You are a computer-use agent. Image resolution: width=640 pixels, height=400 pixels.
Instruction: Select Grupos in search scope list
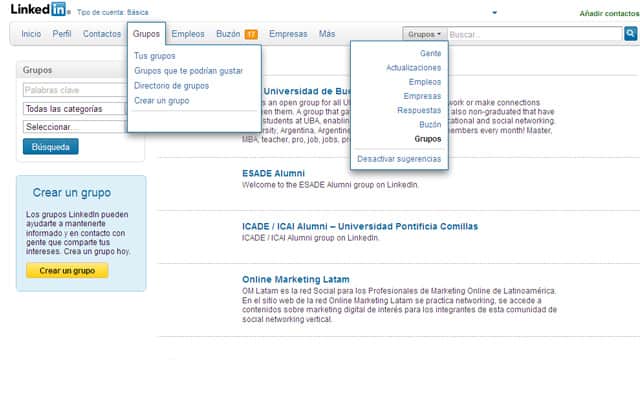(428, 139)
